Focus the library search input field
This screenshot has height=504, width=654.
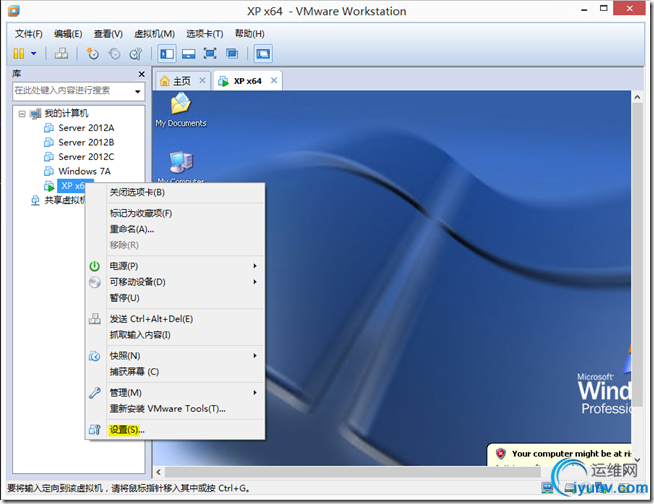pos(72,91)
